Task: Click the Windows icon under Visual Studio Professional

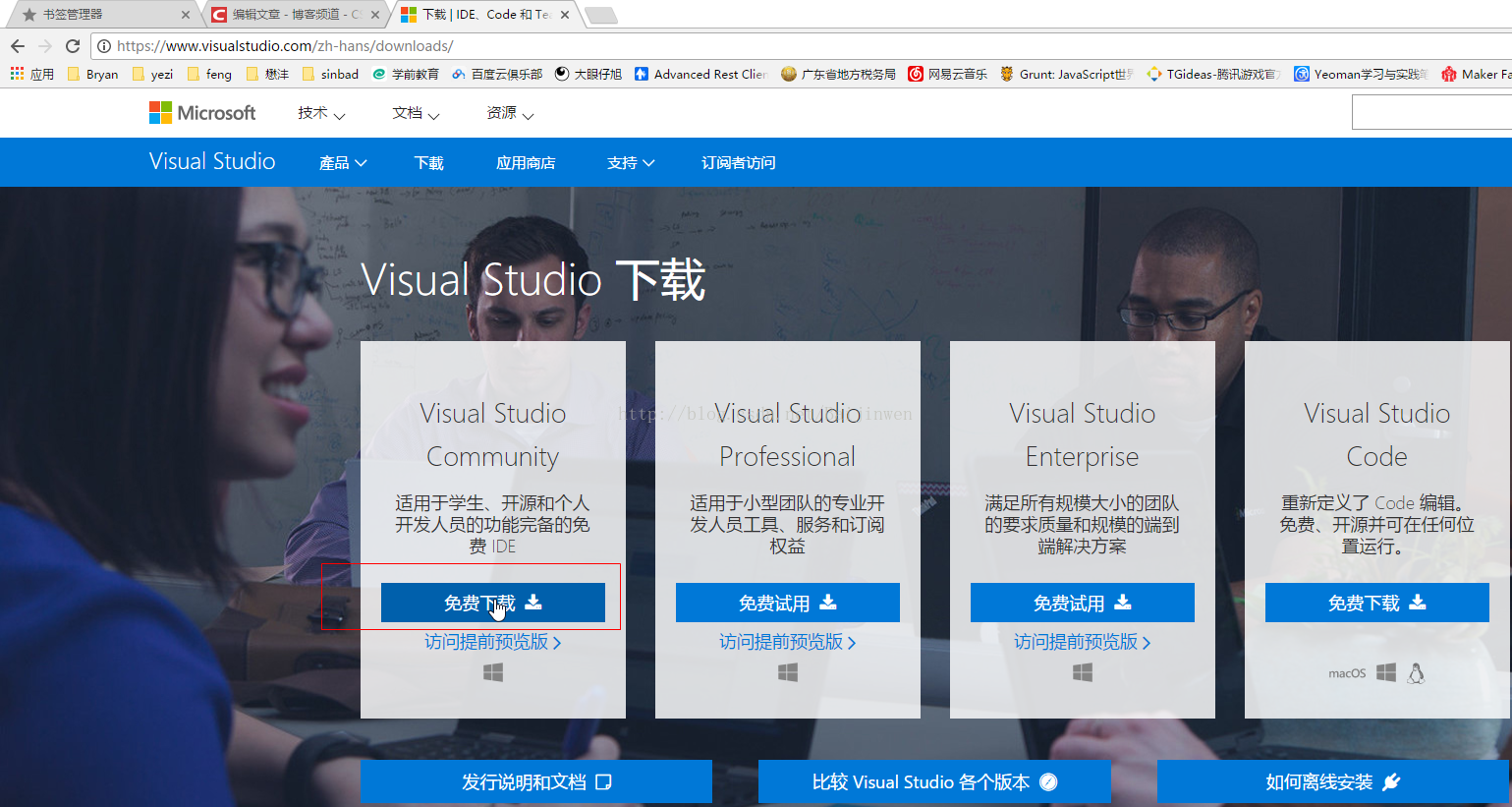Action: point(788,672)
